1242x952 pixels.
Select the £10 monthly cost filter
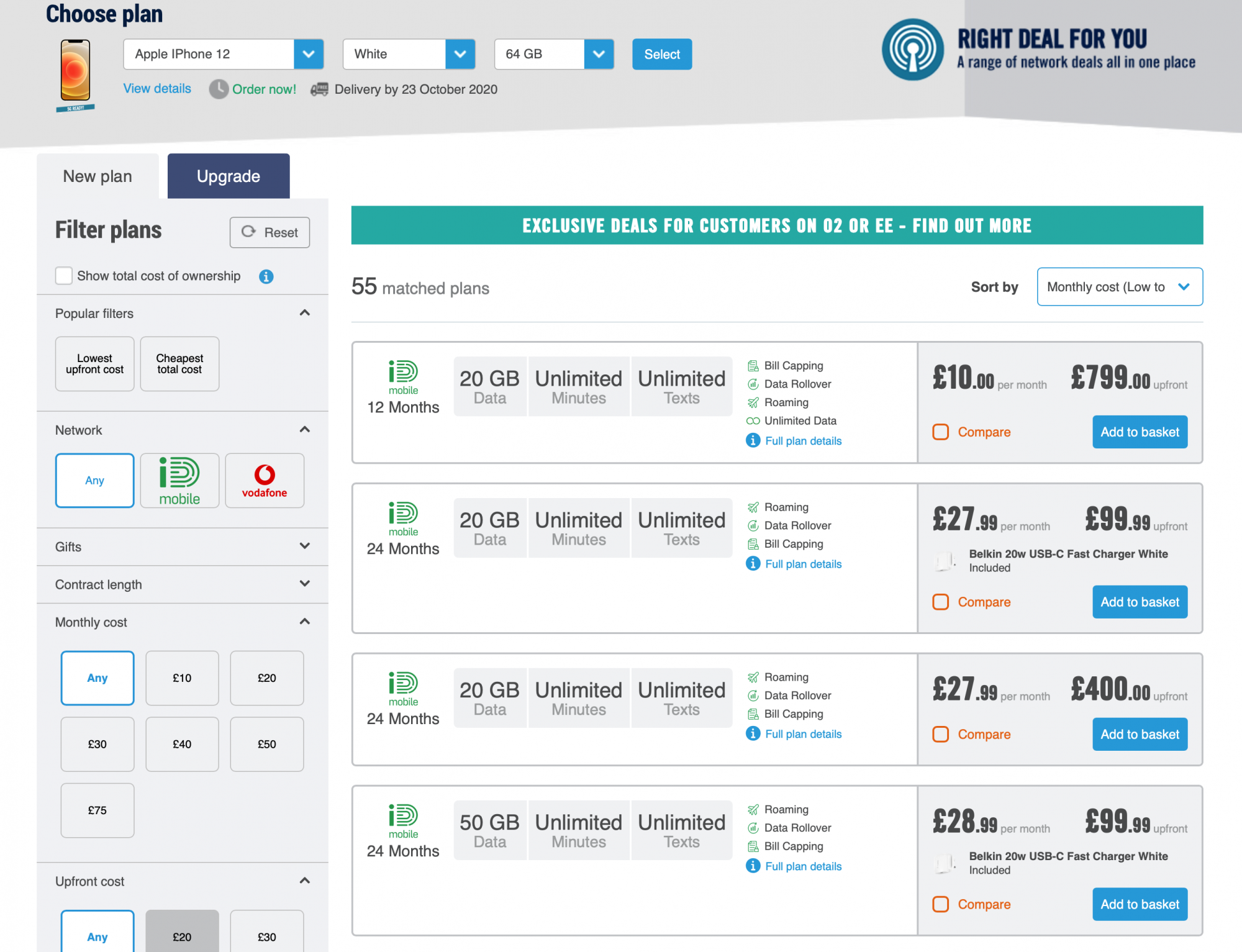[x=182, y=678]
